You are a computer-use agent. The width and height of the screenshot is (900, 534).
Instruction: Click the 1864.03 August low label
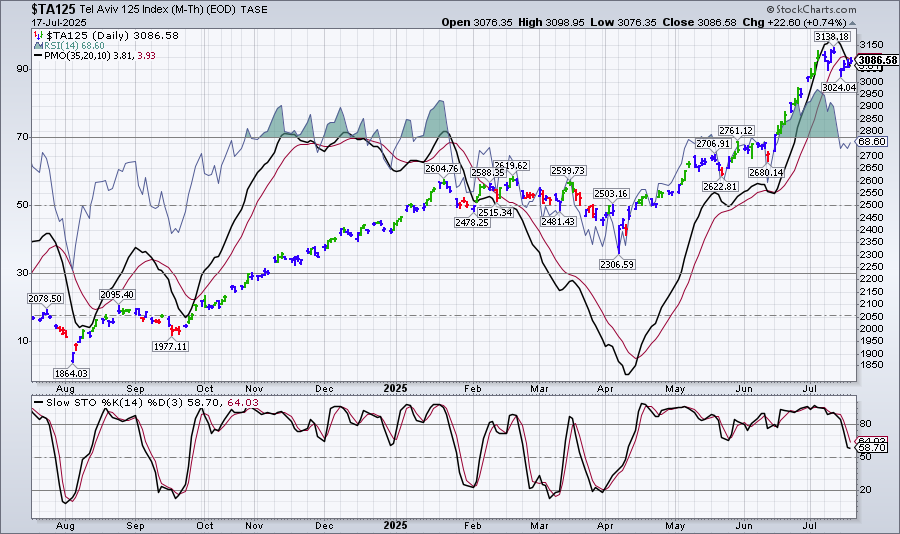click(x=72, y=372)
